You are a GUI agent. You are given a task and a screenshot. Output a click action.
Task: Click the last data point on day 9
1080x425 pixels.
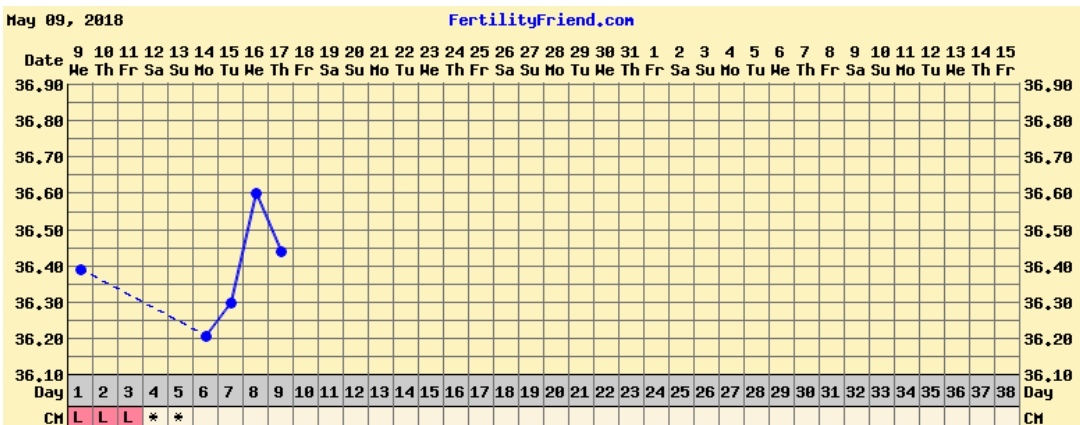coord(281,252)
